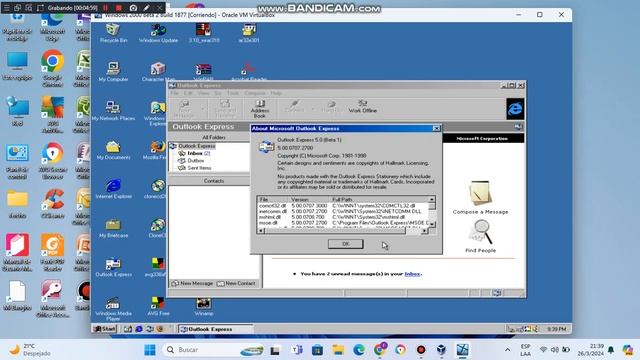Click the Bandicam stop recording button
The width and height of the screenshot is (640, 360).
coord(119,8)
